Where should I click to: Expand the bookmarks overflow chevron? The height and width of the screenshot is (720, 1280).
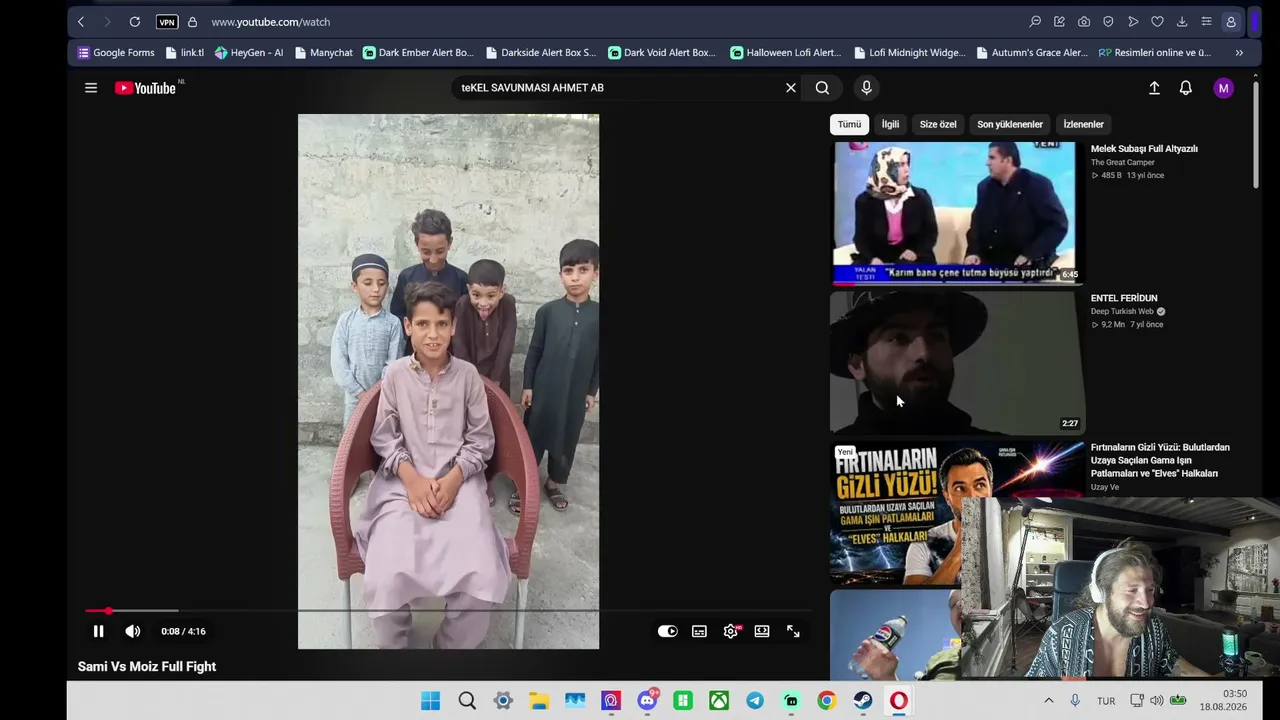[x=1239, y=53]
